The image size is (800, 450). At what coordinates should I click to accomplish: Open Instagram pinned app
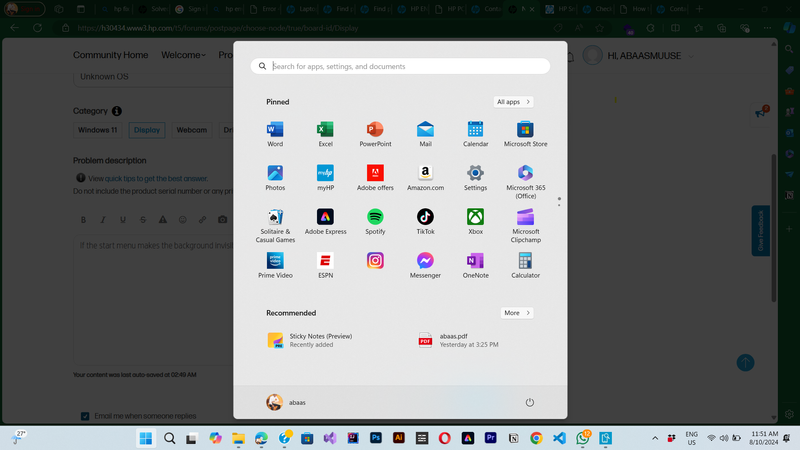tap(375, 261)
